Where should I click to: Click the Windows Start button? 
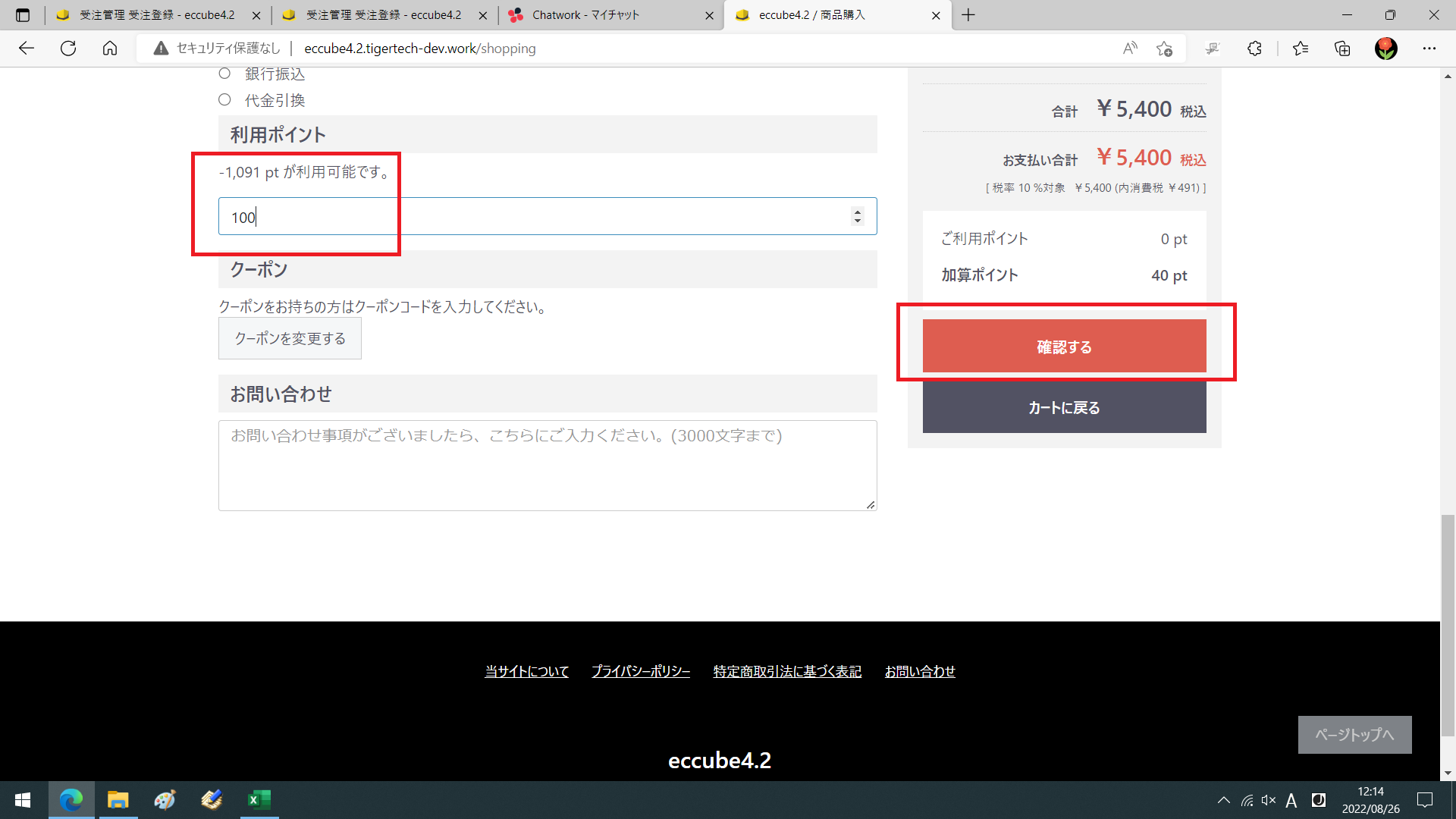(22, 800)
